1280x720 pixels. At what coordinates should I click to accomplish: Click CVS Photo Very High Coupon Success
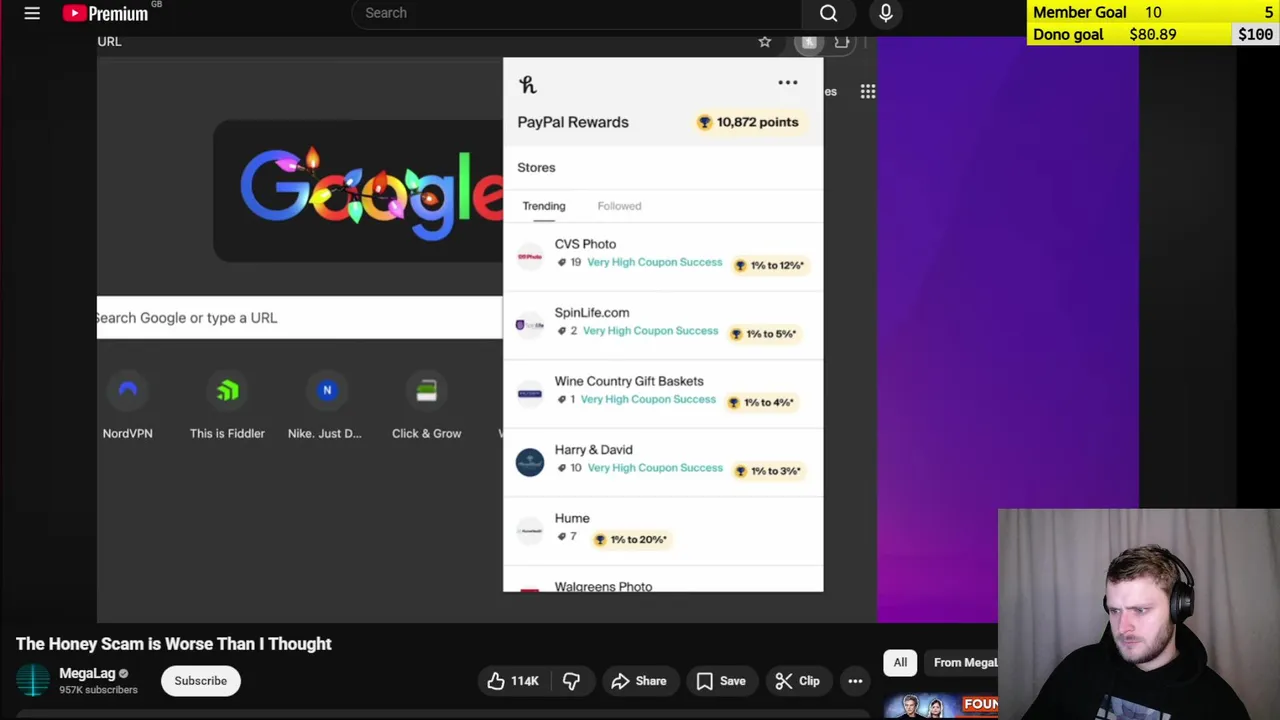point(654,262)
